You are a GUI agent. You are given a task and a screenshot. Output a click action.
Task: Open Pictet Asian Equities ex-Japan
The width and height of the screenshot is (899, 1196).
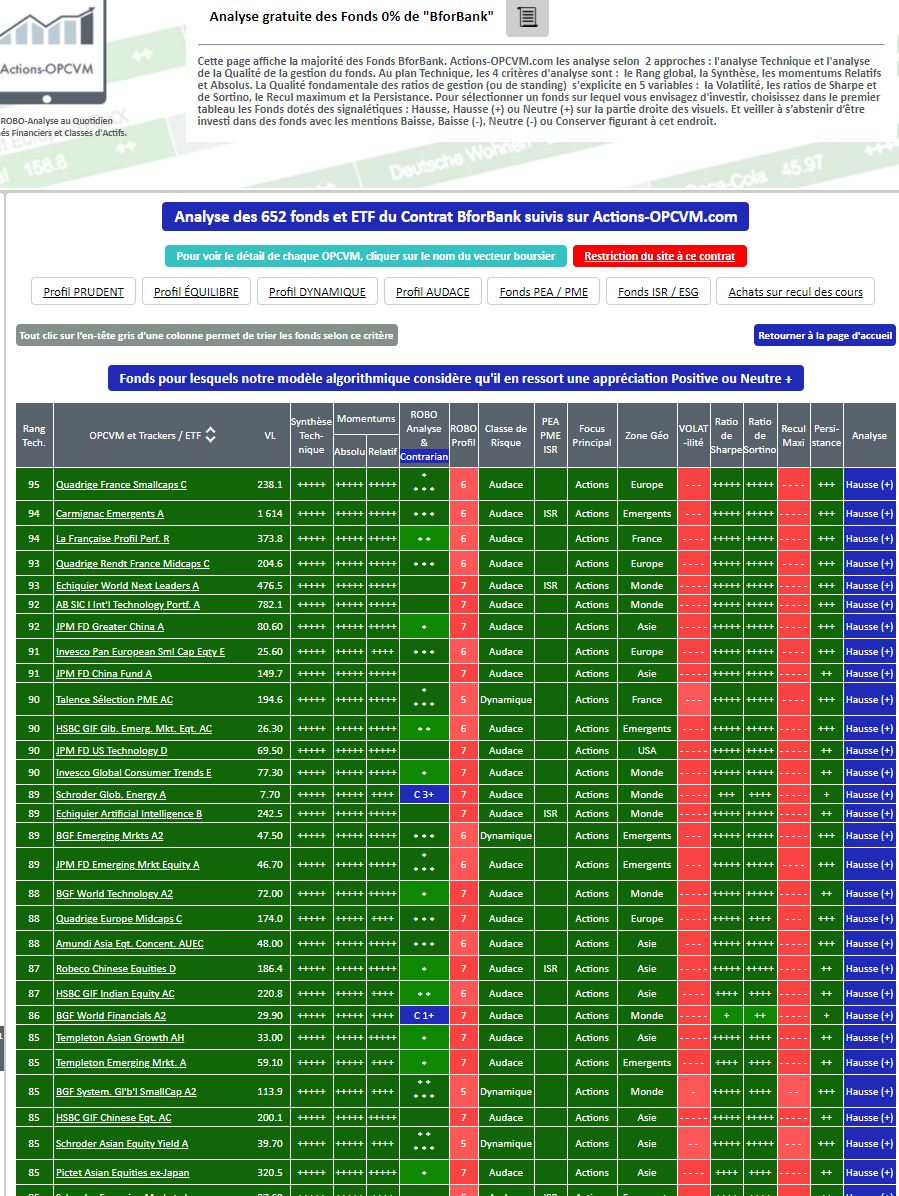122,1173
